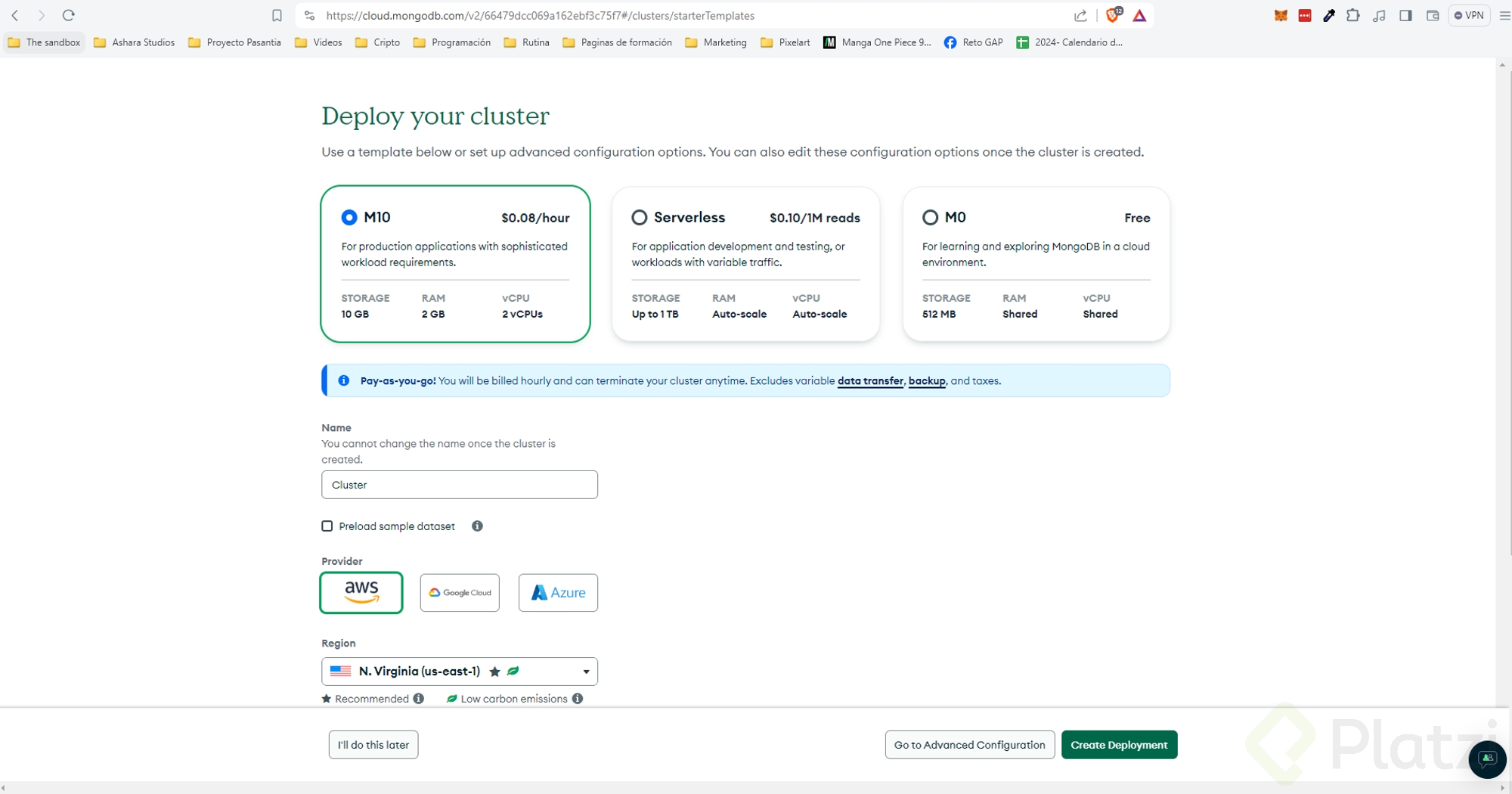Open the Extensions puzzle menu

1353,15
